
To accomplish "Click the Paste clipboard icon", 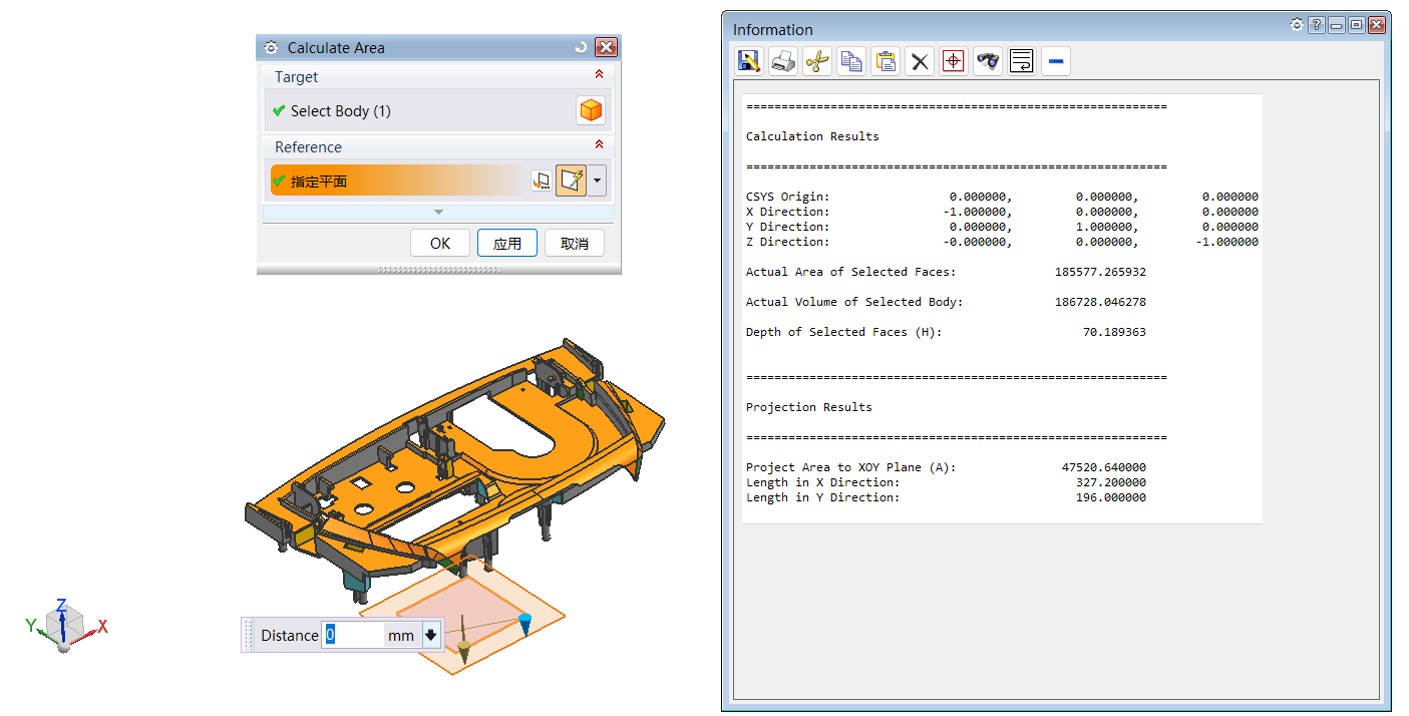I will click(885, 62).
